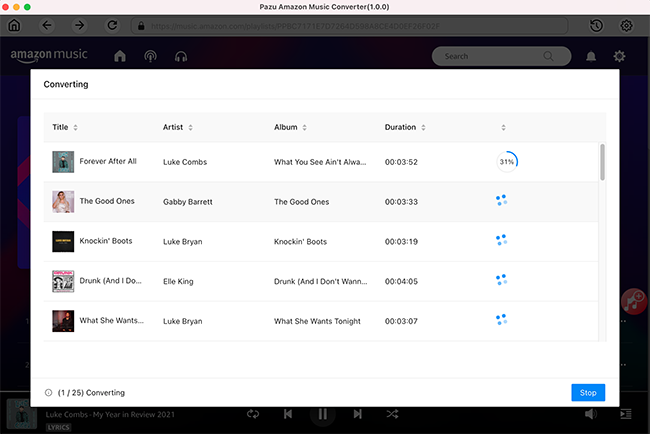Select the duration 00:04:05

401,281
